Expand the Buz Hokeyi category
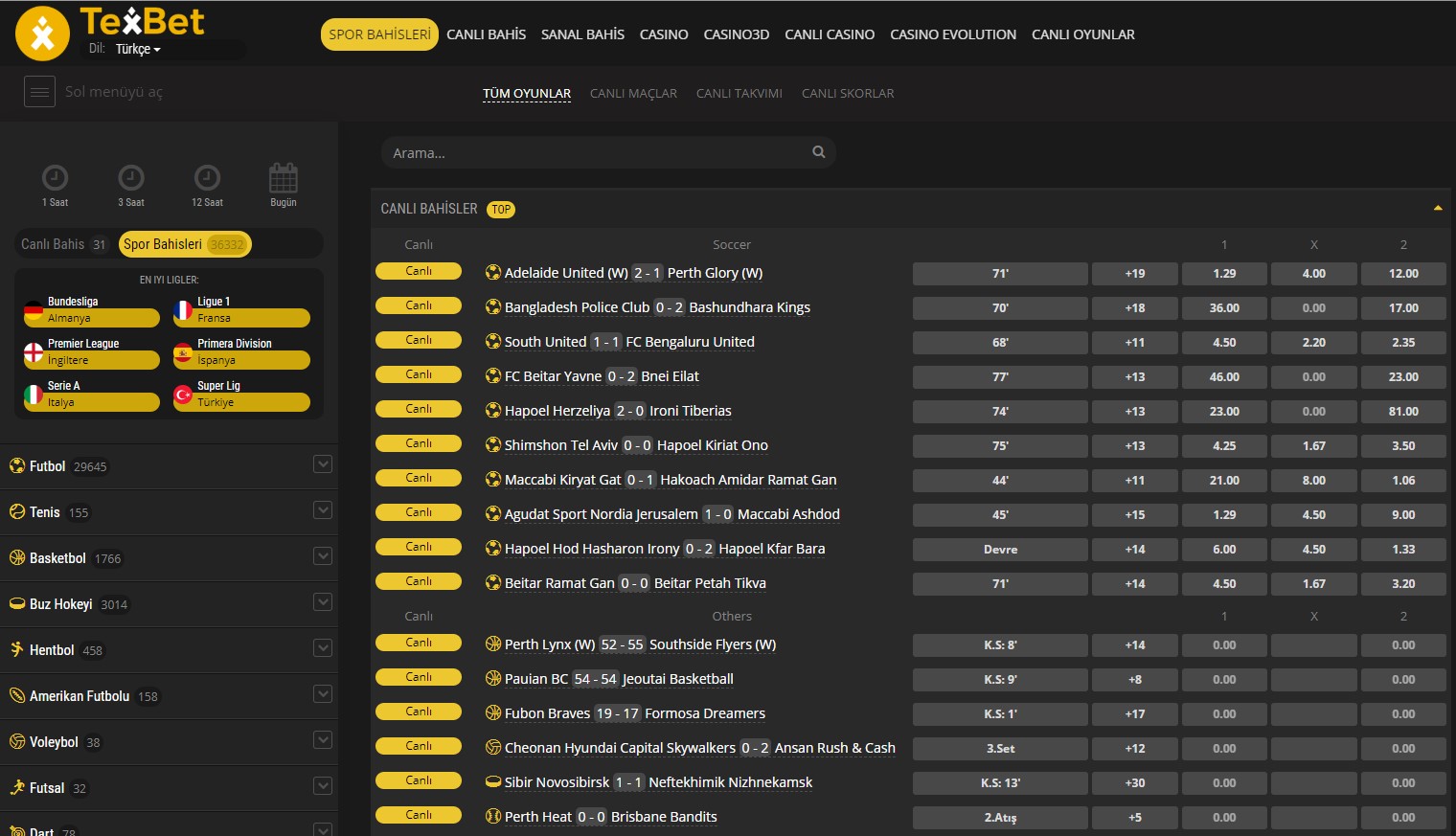The image size is (1456, 836). pos(323,602)
